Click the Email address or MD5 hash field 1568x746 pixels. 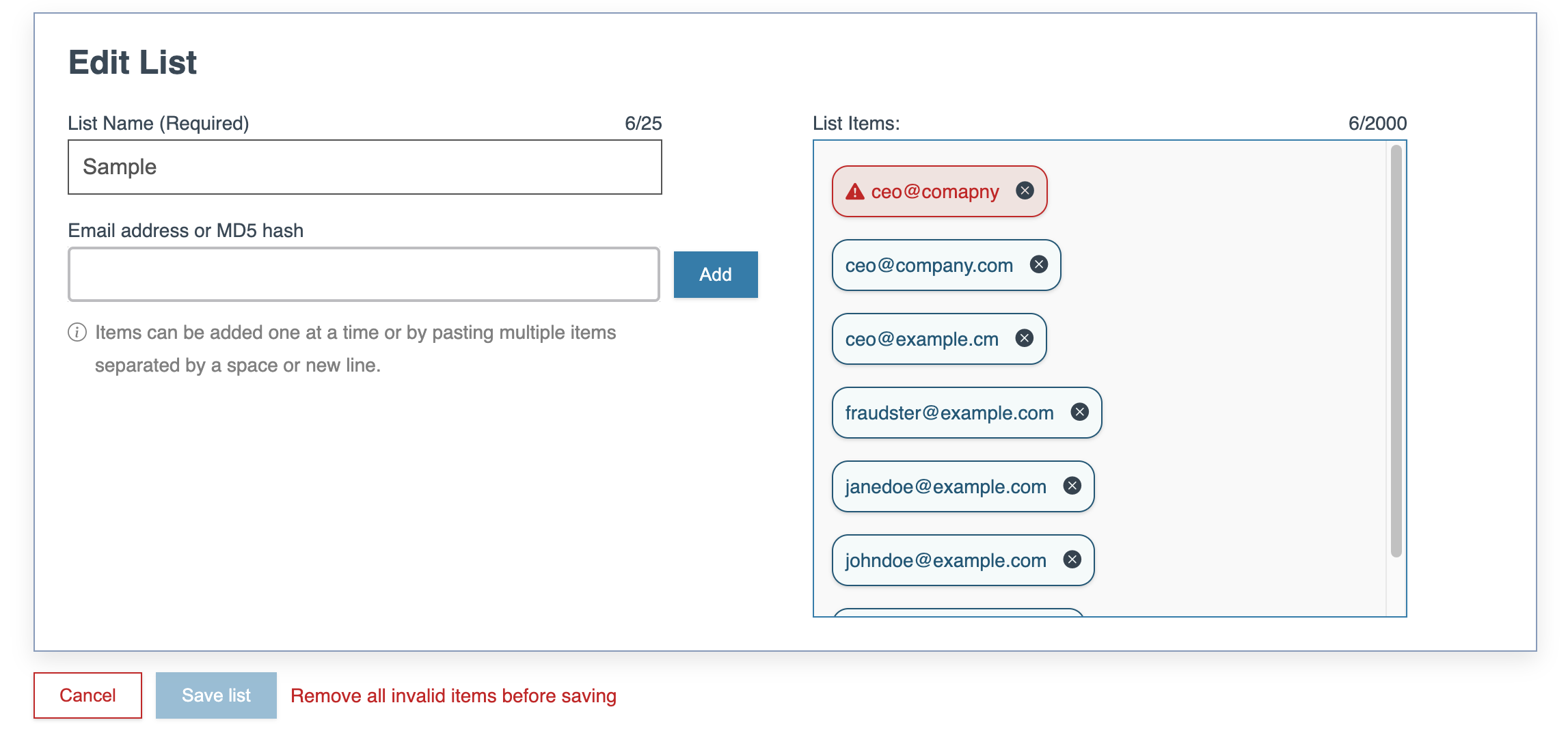pos(364,274)
